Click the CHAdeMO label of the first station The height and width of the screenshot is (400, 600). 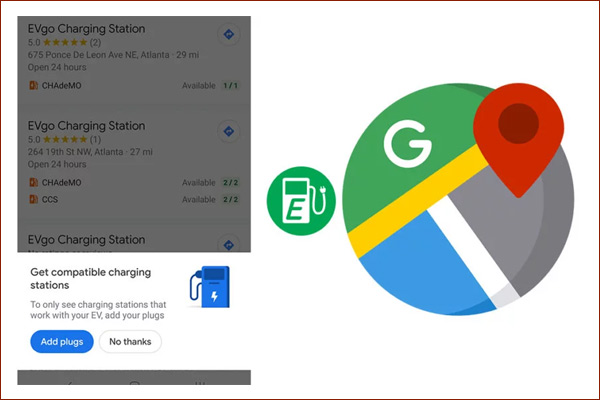tap(62, 85)
